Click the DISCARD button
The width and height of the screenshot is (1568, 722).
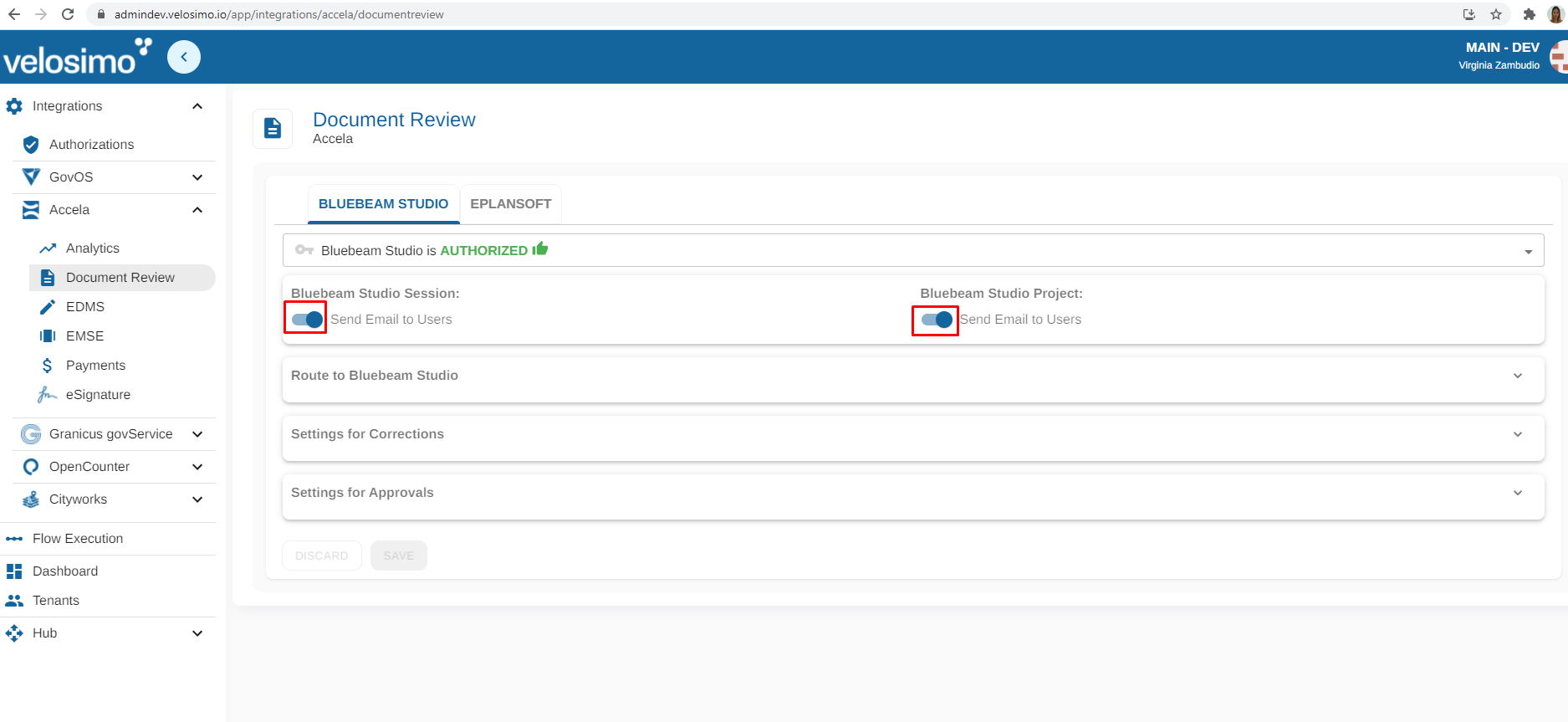click(322, 556)
